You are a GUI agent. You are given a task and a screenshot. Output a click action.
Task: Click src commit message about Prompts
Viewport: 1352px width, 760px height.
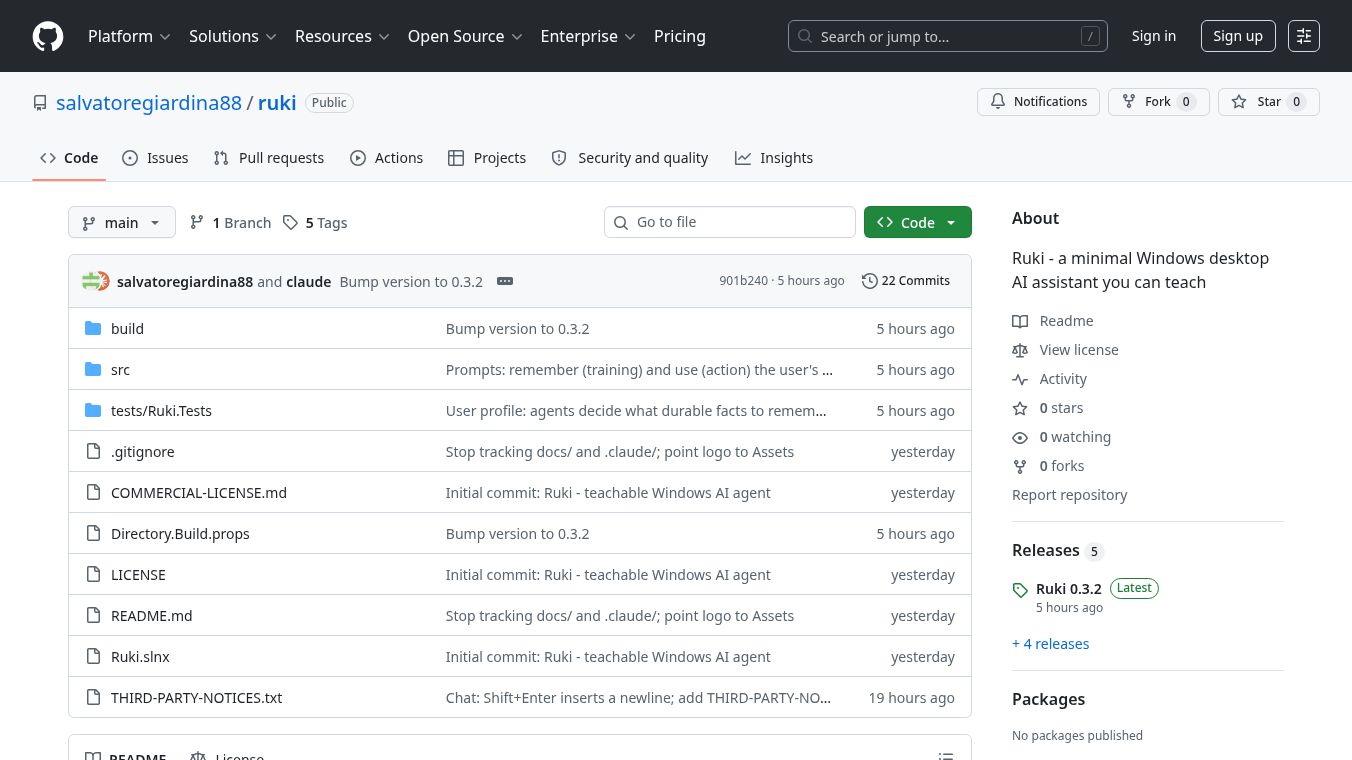(x=639, y=370)
